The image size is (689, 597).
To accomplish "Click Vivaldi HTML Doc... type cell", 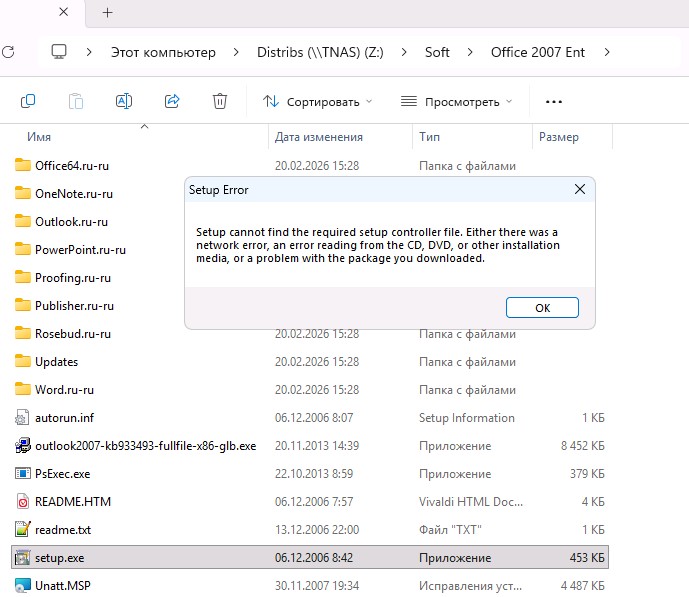I will pyautogui.click(x=471, y=502).
